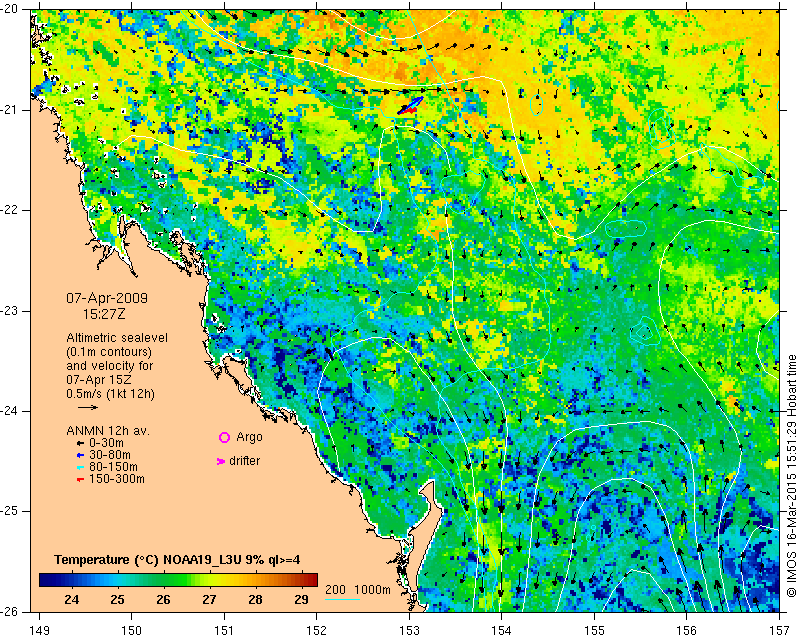Screen dimensions: 800x640
Task: Click the latitude axis label -23
Action: (10, 311)
